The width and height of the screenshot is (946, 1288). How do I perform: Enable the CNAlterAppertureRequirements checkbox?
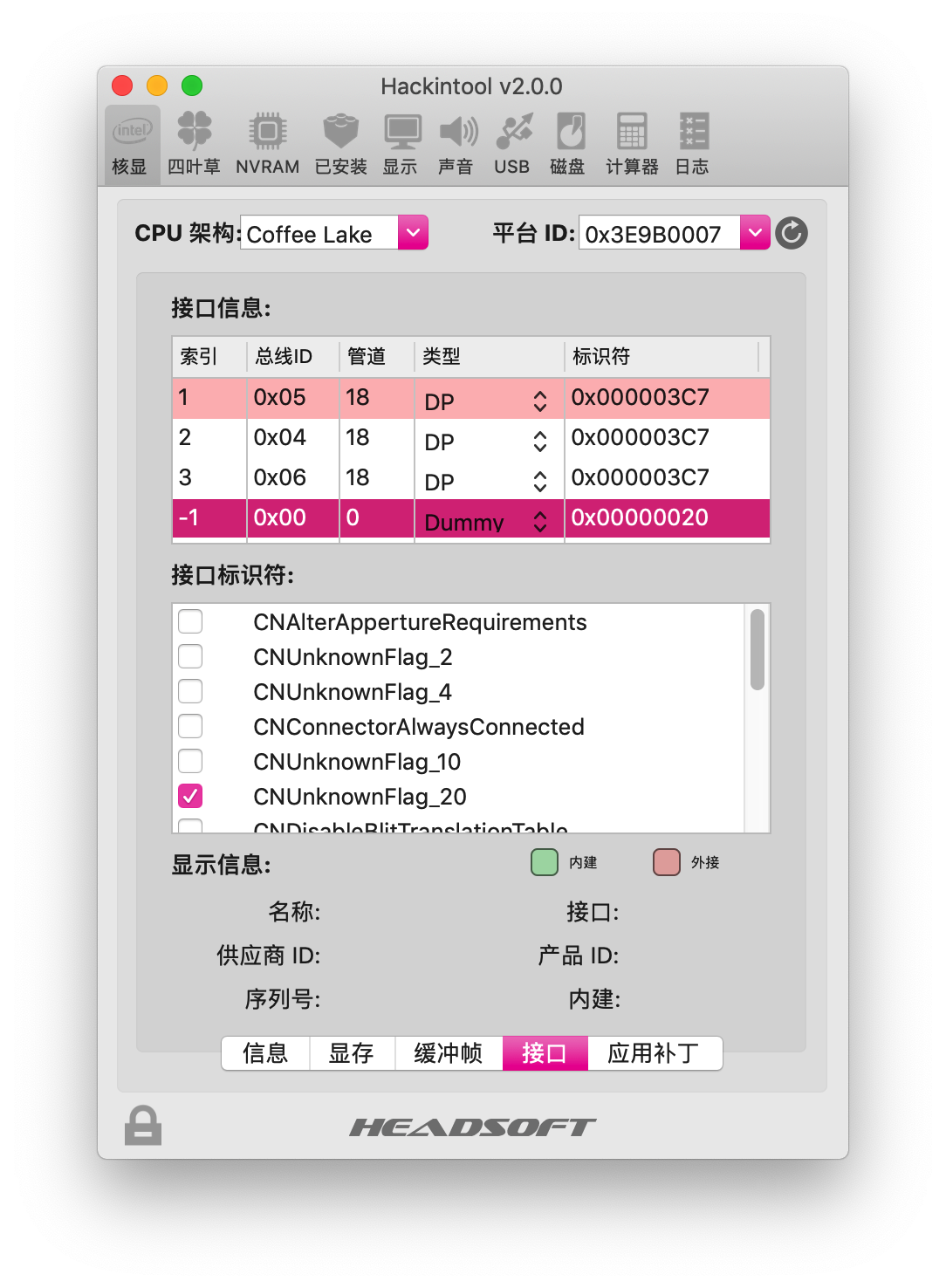[x=190, y=621]
